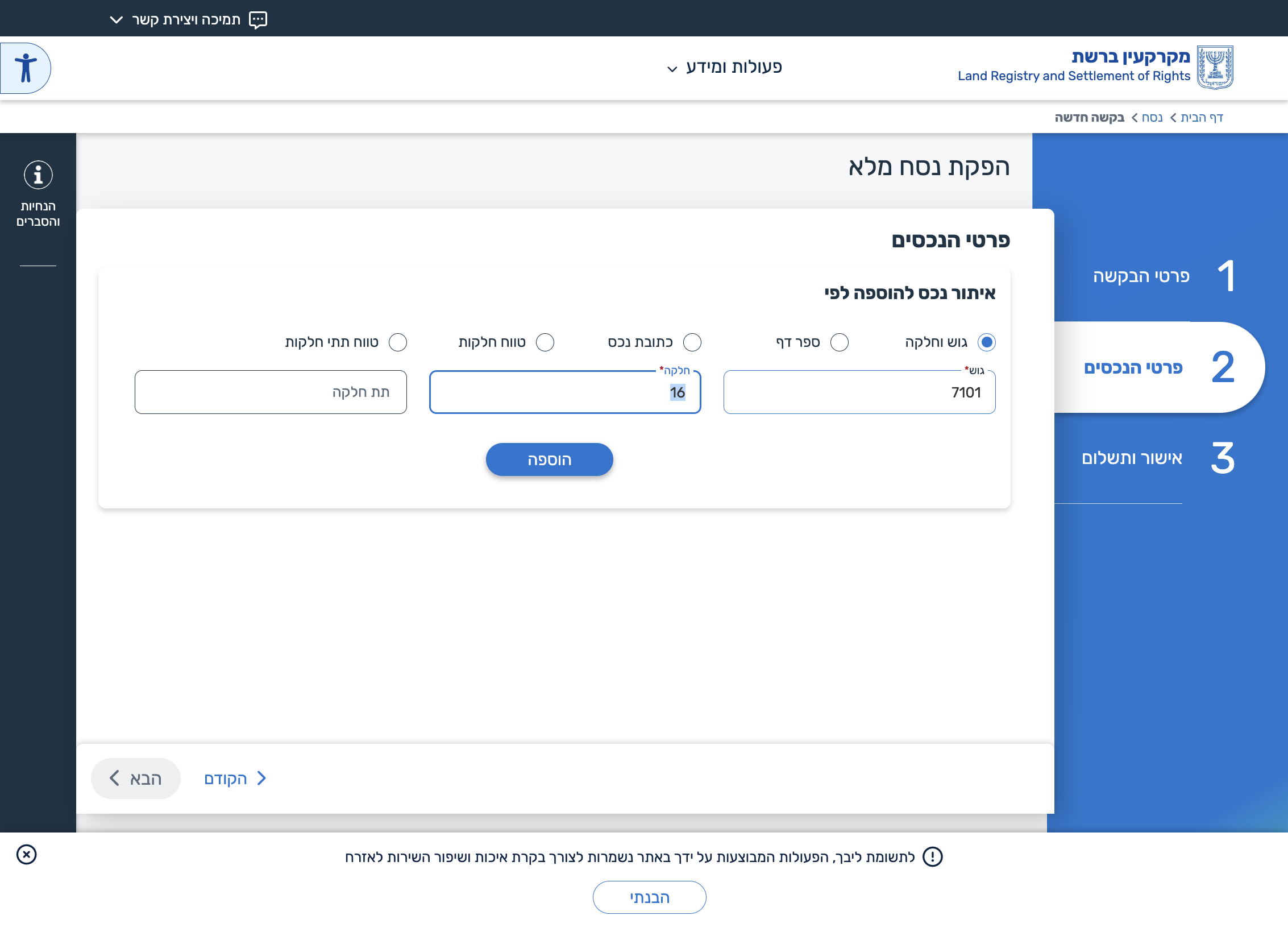Click the הוספה button

[549, 459]
